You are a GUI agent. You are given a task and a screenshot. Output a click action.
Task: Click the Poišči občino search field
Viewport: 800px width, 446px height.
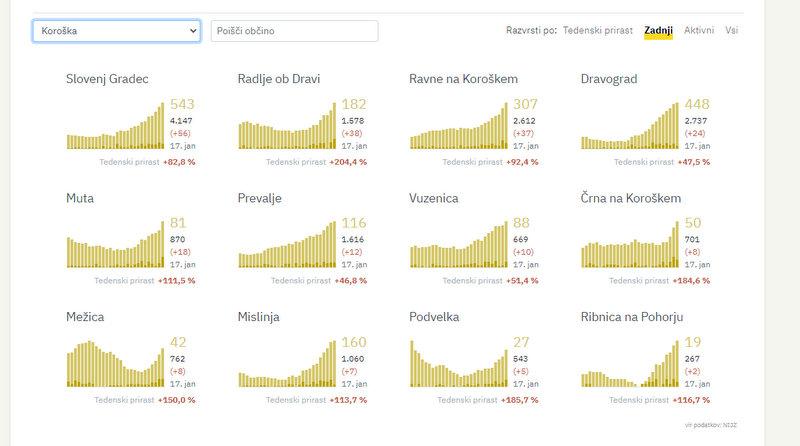[x=294, y=31]
